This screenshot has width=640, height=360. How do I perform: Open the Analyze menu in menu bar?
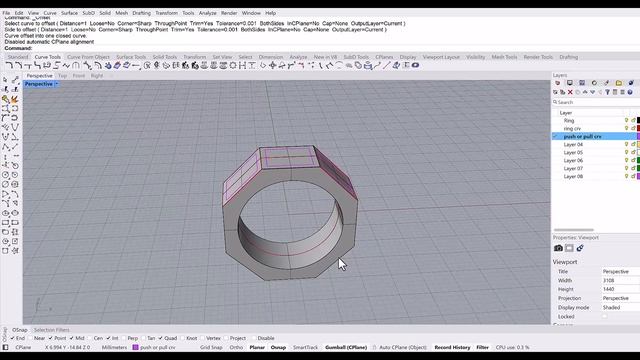tap(207, 13)
